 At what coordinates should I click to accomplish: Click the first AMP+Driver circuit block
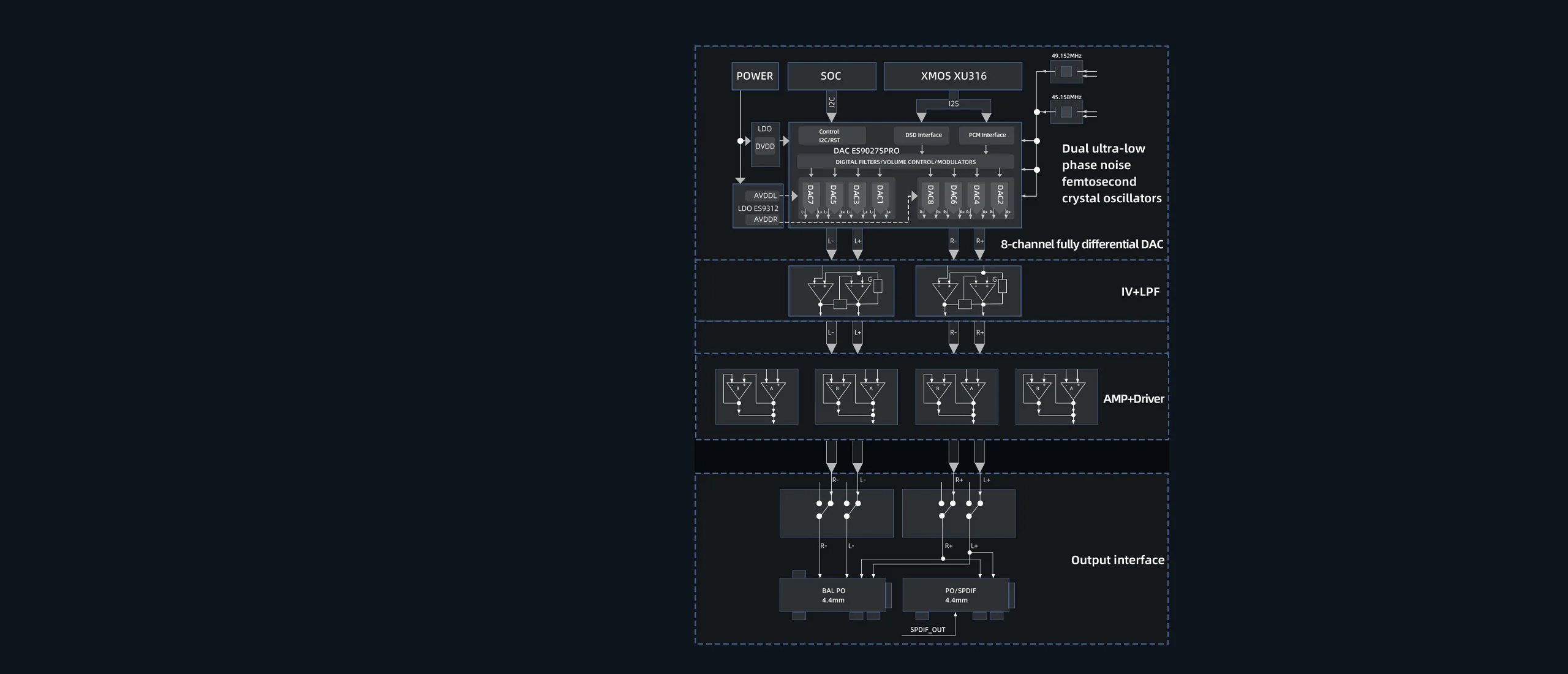pos(756,396)
